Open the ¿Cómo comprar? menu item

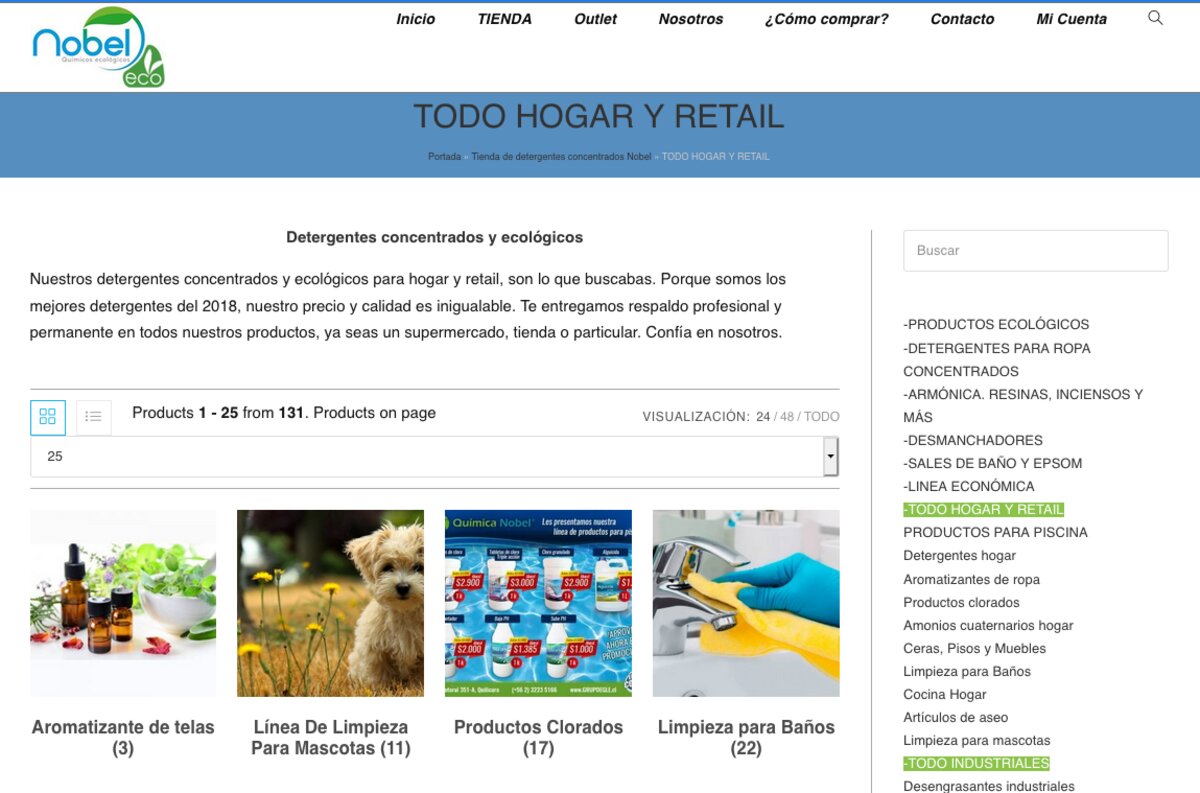pyautogui.click(x=826, y=19)
